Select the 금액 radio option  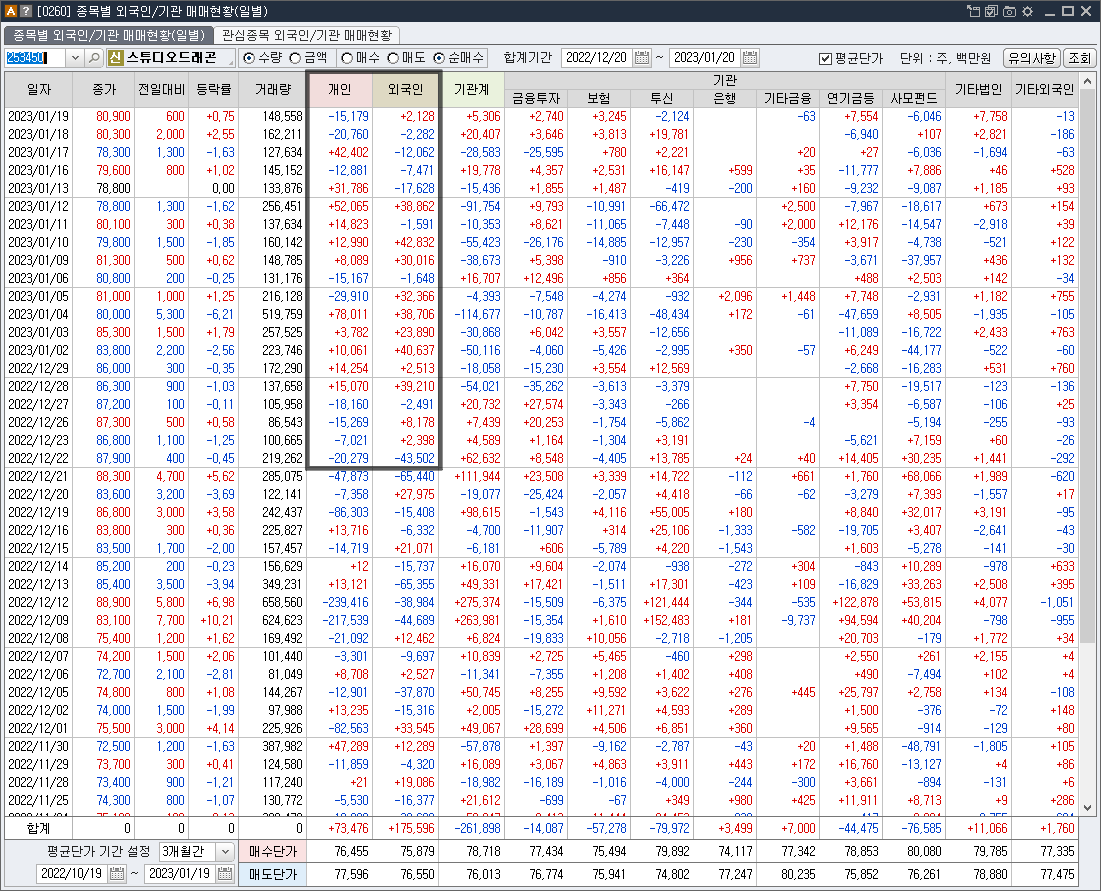click(295, 58)
